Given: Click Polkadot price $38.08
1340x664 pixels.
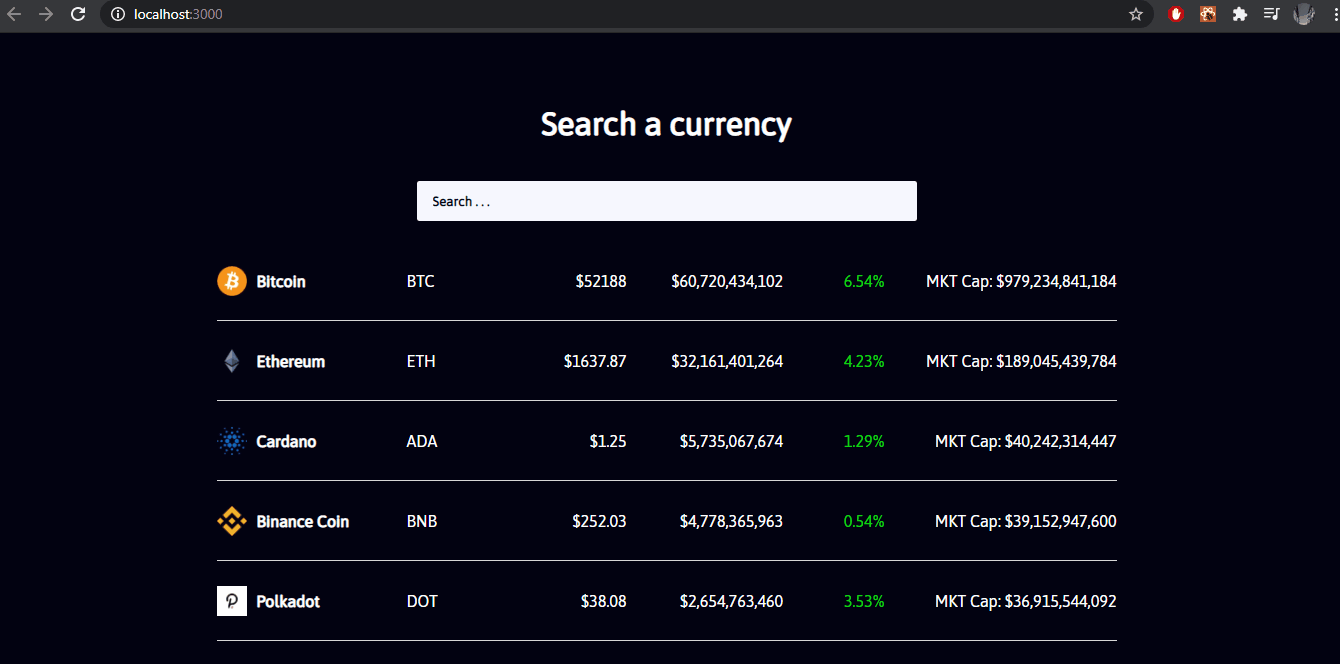Looking at the screenshot, I should click(604, 602).
